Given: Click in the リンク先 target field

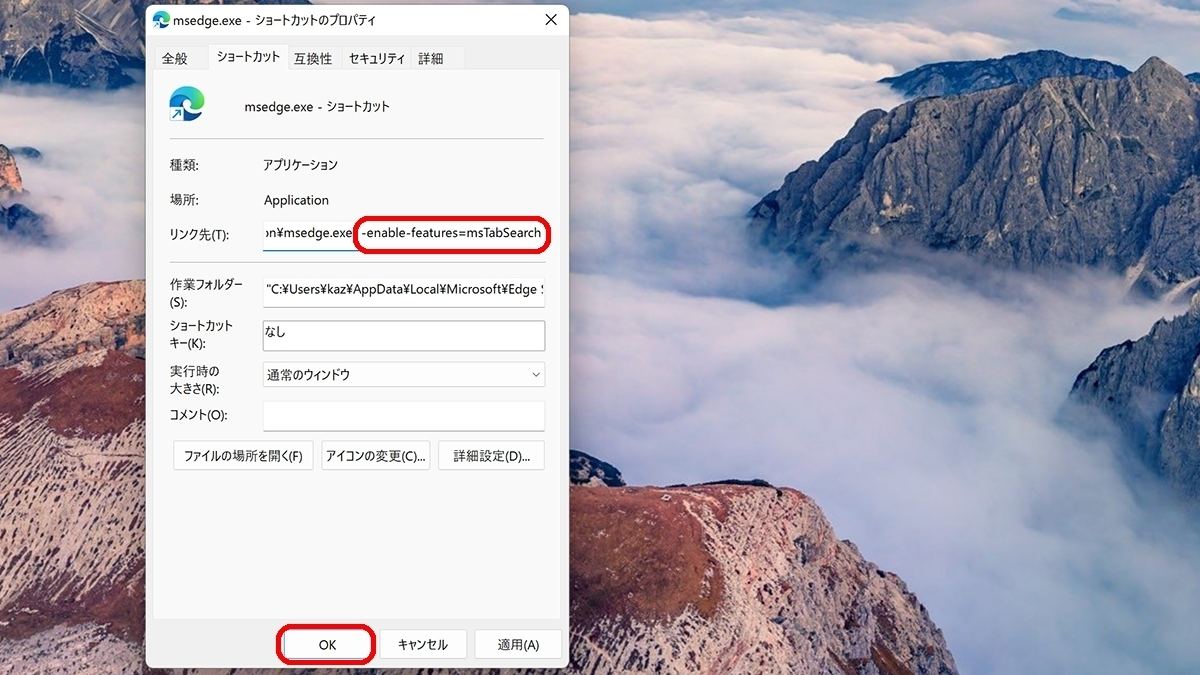Looking at the screenshot, I should point(404,234).
